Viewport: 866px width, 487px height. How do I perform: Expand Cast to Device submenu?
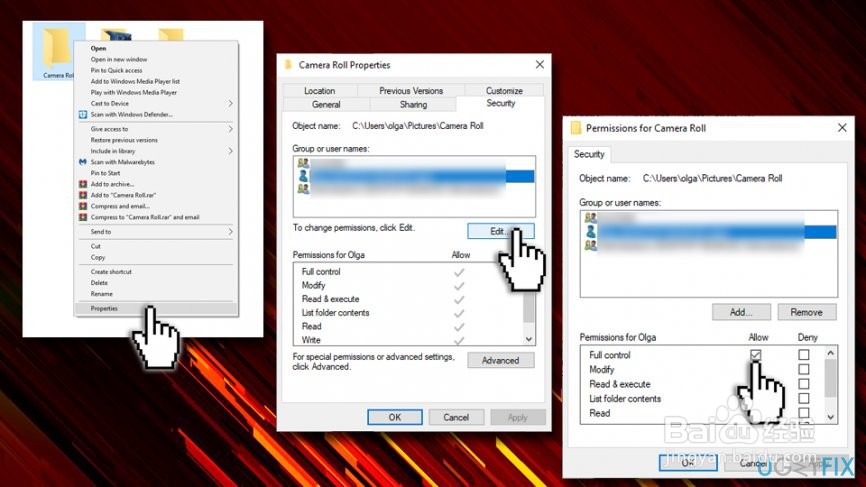(230, 103)
